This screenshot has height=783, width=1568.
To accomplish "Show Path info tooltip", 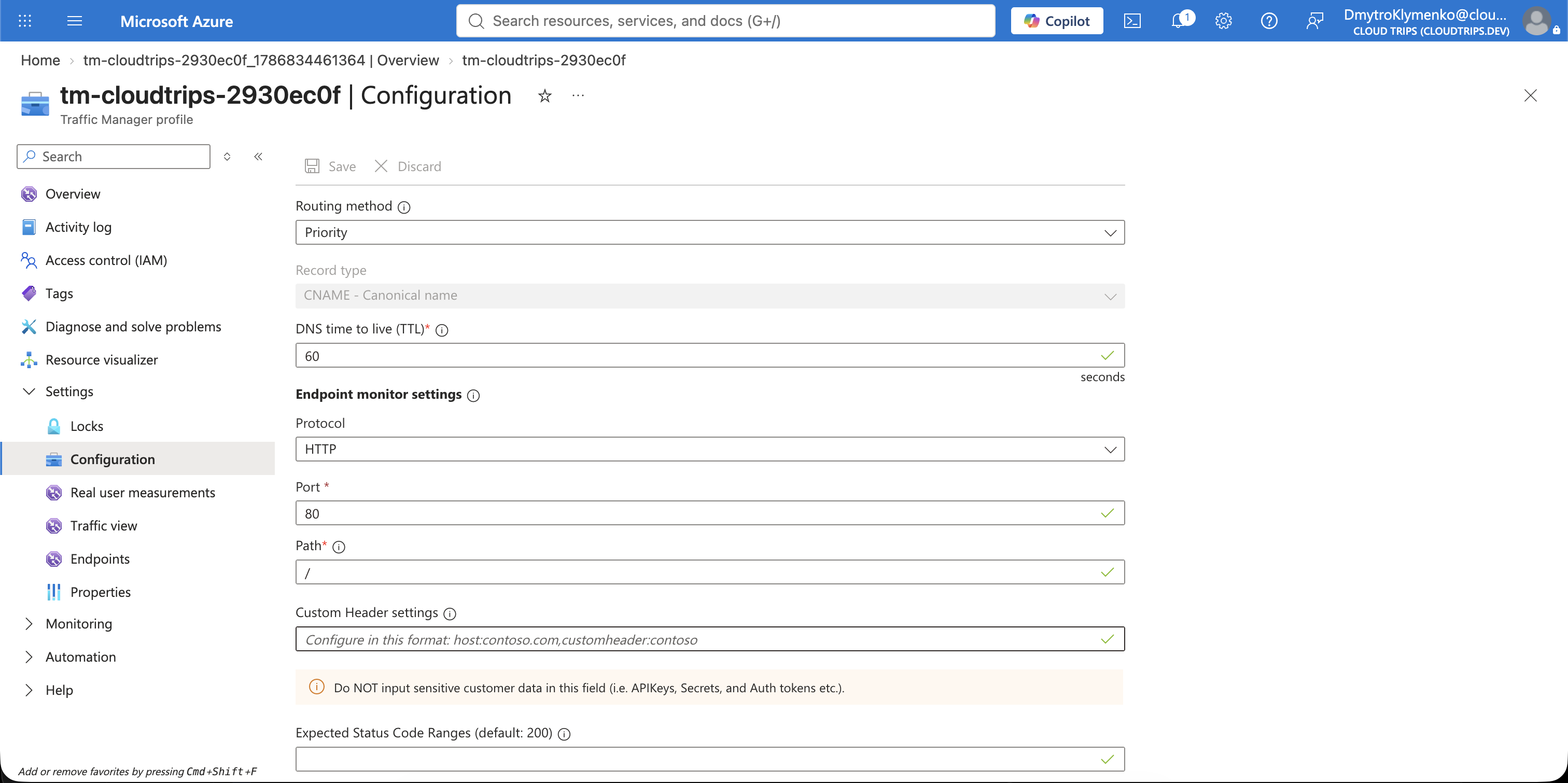I will coord(339,547).
